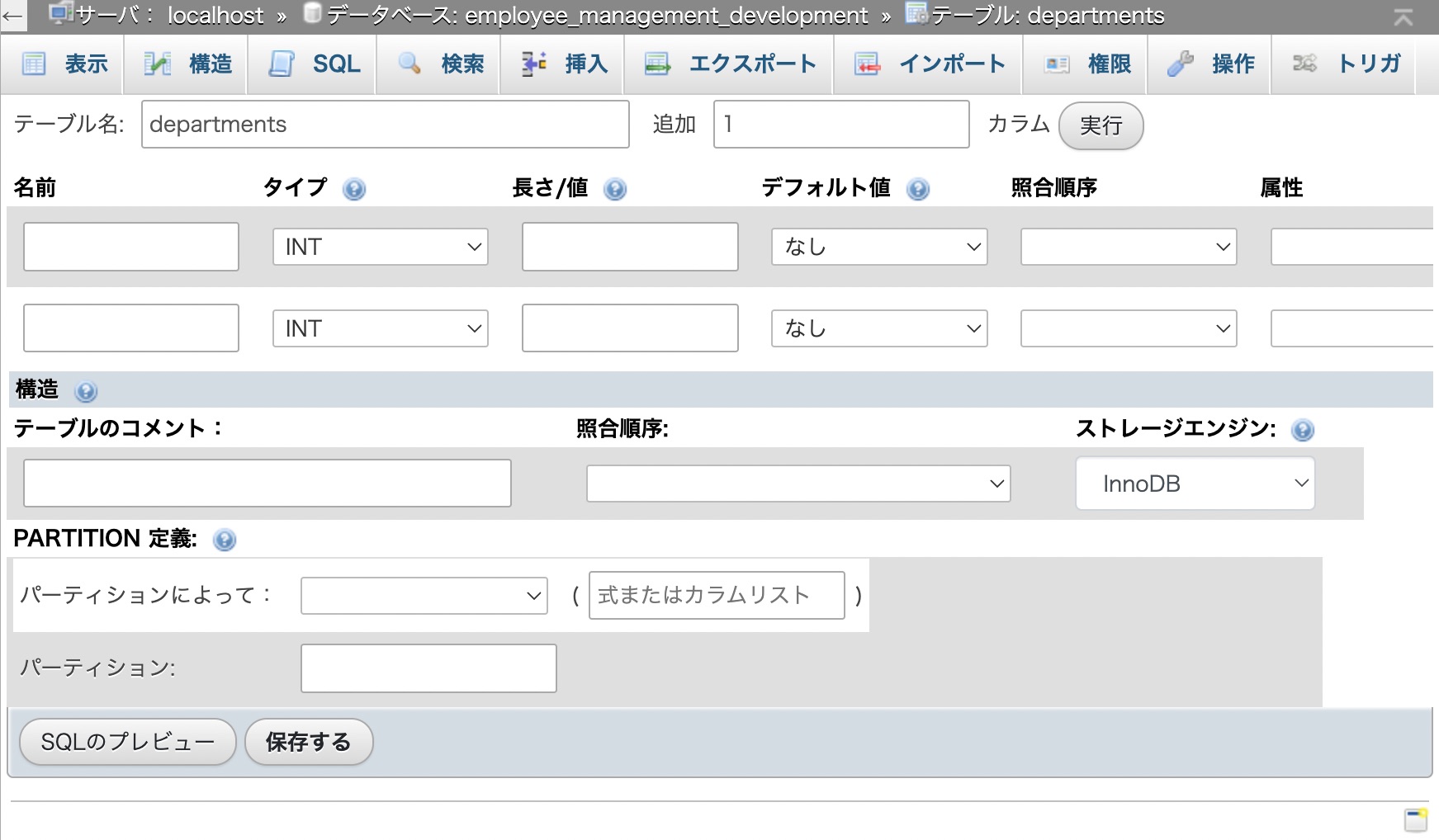Click the help icon next to タイプ
The height and width of the screenshot is (840, 1439).
tap(354, 190)
